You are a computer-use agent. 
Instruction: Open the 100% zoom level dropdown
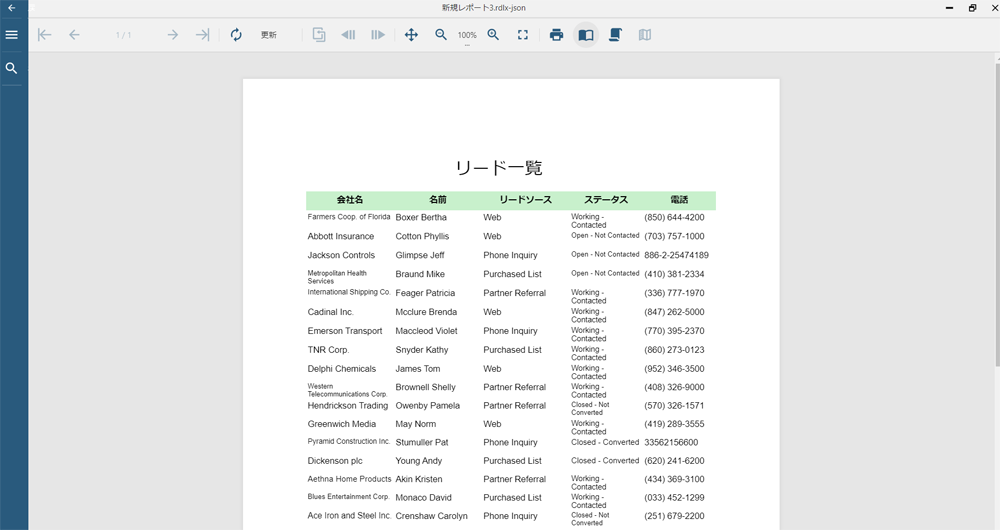467,36
